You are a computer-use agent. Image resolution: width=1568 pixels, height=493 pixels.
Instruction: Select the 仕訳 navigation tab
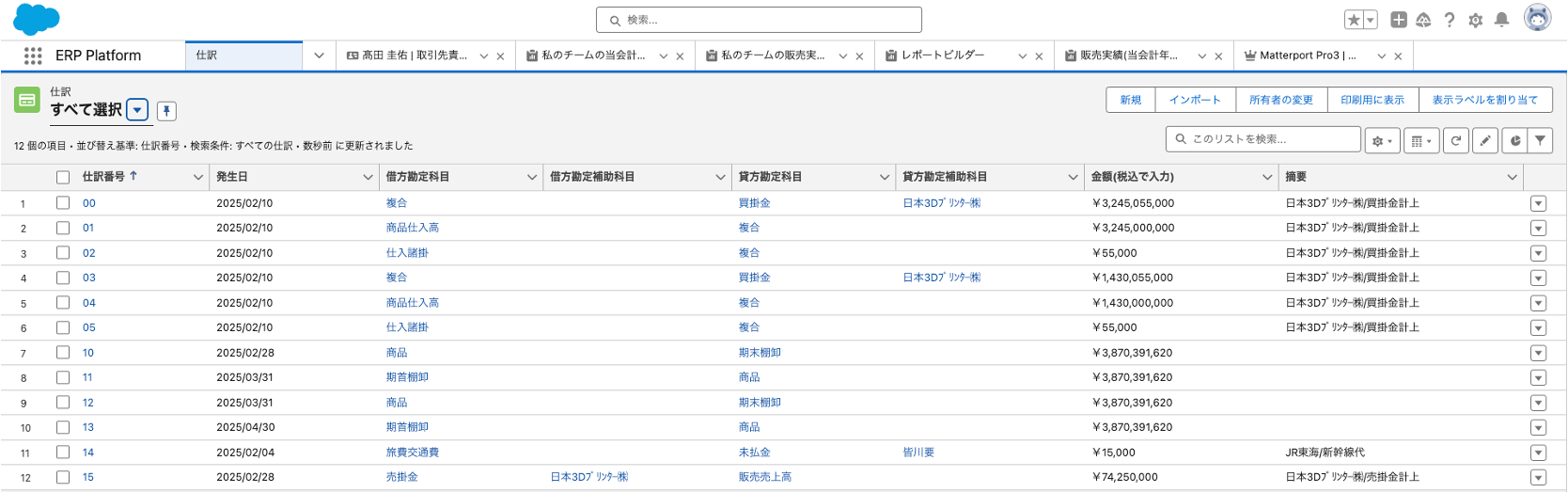[x=244, y=56]
